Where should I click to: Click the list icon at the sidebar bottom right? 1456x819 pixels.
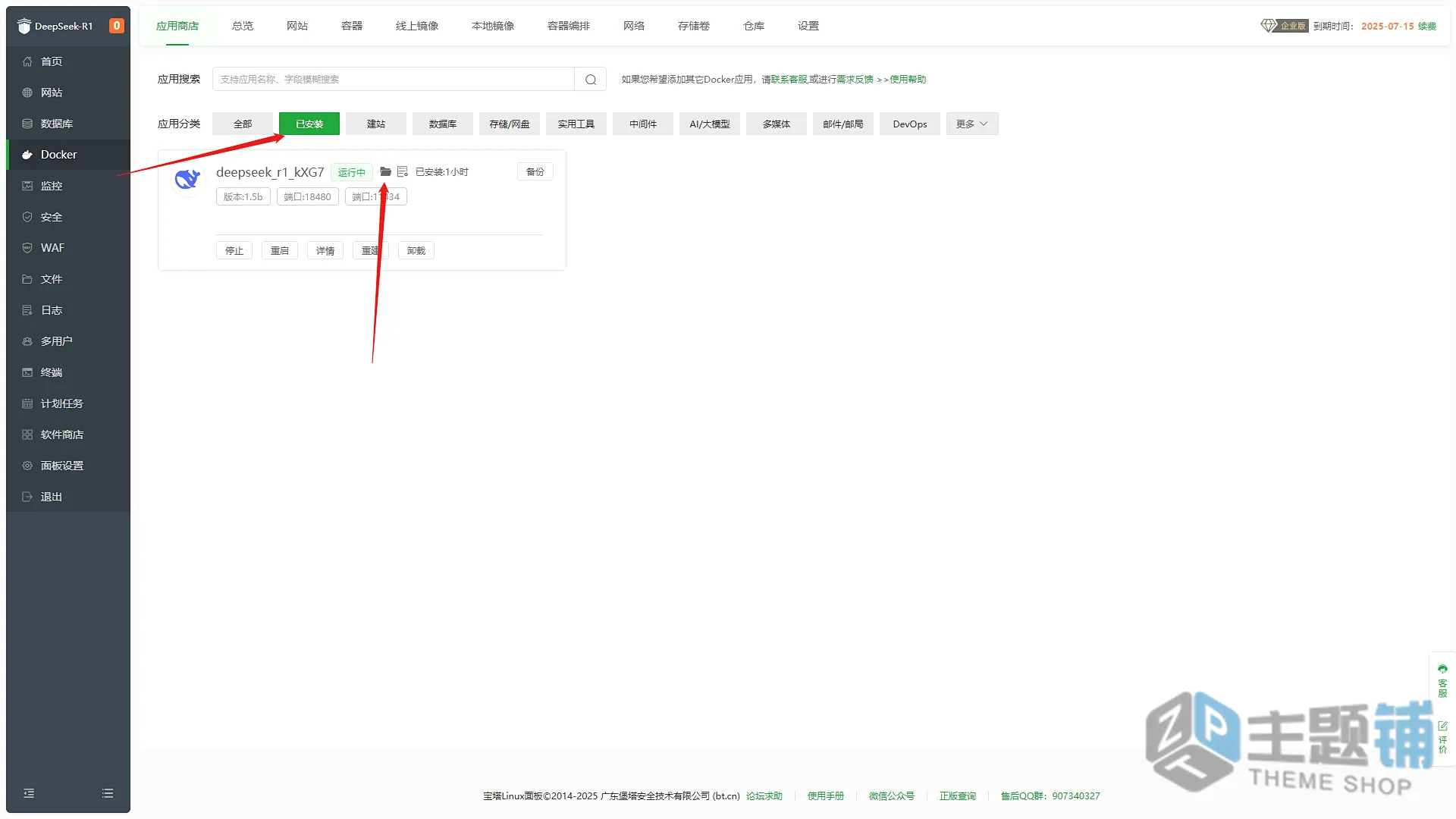click(x=108, y=793)
